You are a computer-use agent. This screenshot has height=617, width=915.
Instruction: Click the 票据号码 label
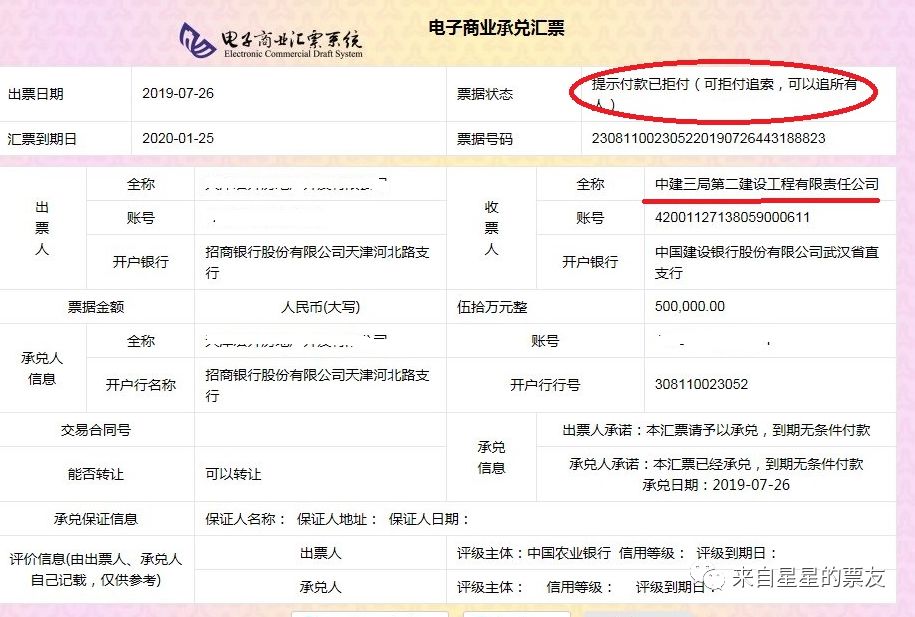[x=485, y=139]
